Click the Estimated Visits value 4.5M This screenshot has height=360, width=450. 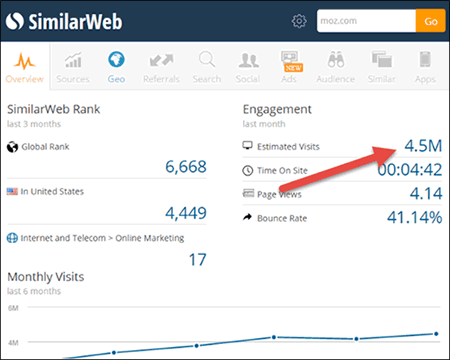click(423, 146)
